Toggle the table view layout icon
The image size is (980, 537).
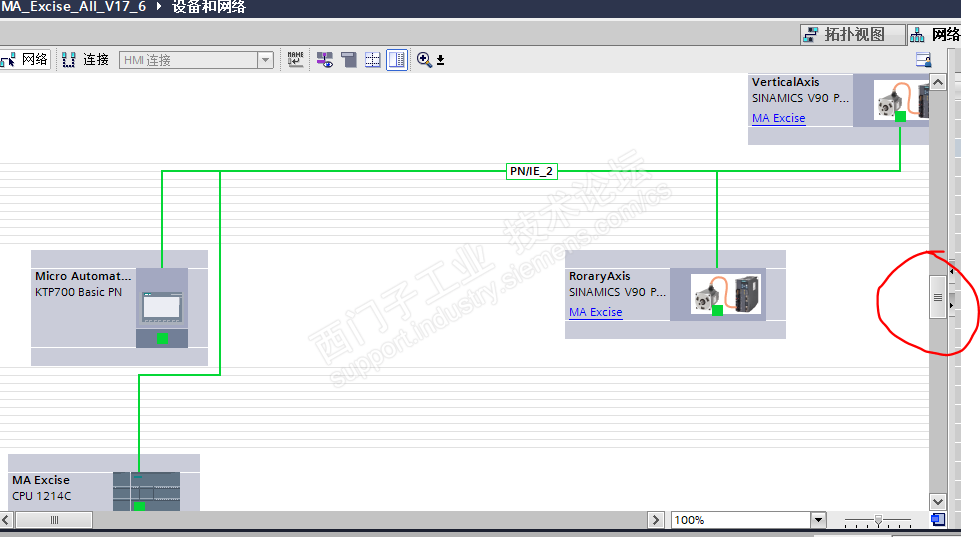click(397, 60)
